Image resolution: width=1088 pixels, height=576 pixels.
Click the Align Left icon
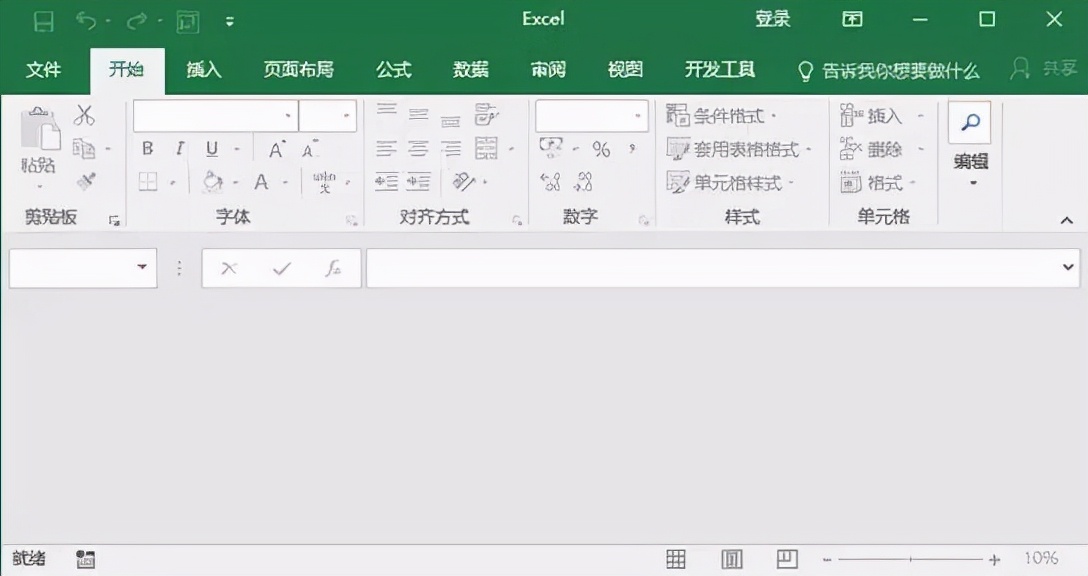click(386, 149)
